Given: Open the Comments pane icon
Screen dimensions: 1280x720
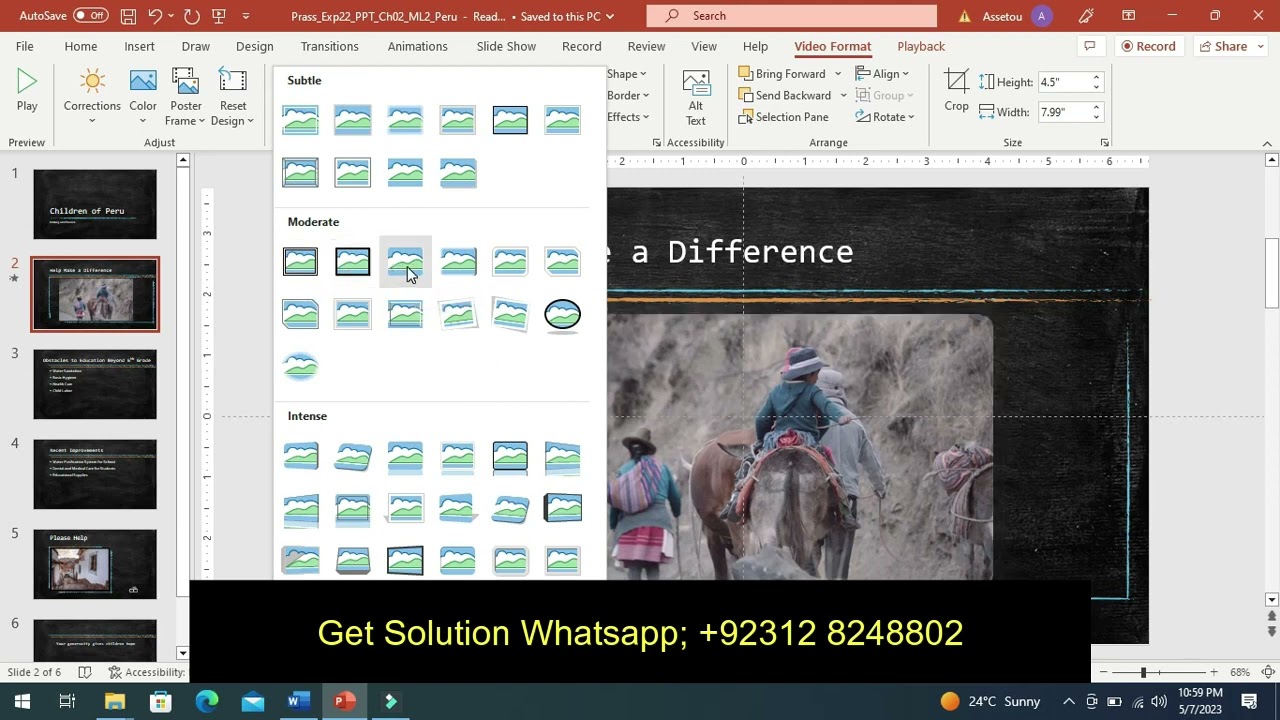Looking at the screenshot, I should coord(1089,46).
